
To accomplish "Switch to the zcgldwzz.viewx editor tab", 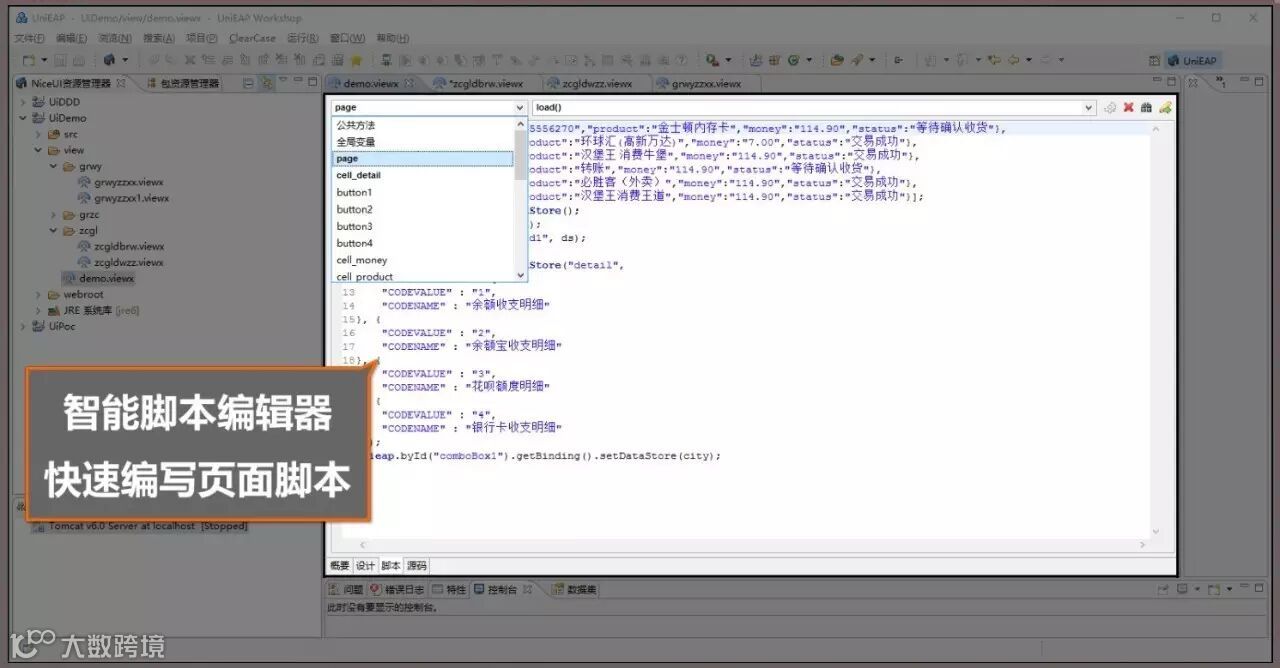I will [597, 83].
